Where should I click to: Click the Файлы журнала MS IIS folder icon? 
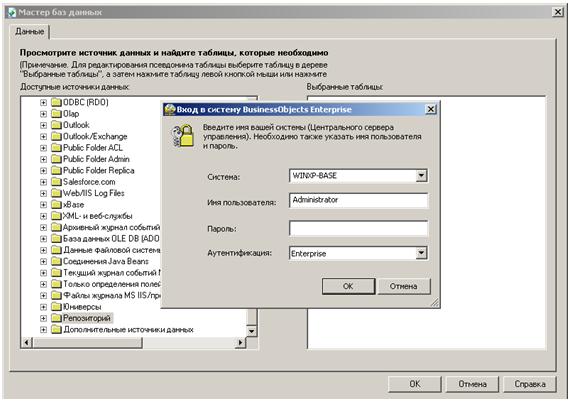pyautogui.click(x=56, y=295)
